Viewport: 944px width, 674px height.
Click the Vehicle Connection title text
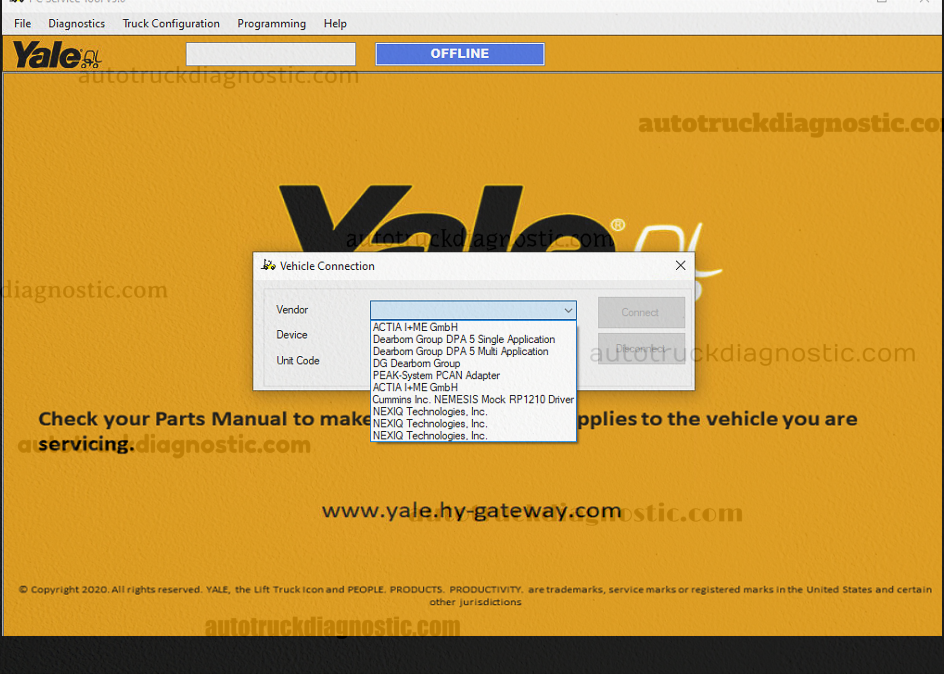[327, 266]
